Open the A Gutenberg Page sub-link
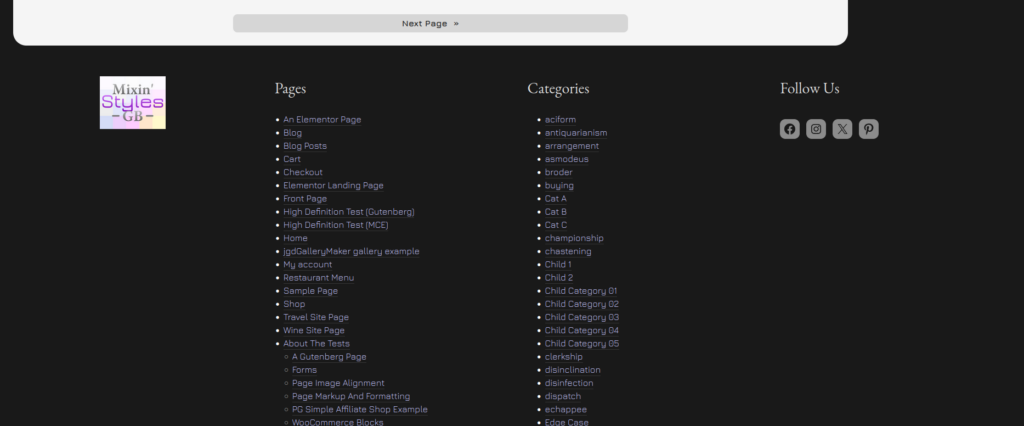Viewport: 1024px width, 426px height. click(329, 357)
